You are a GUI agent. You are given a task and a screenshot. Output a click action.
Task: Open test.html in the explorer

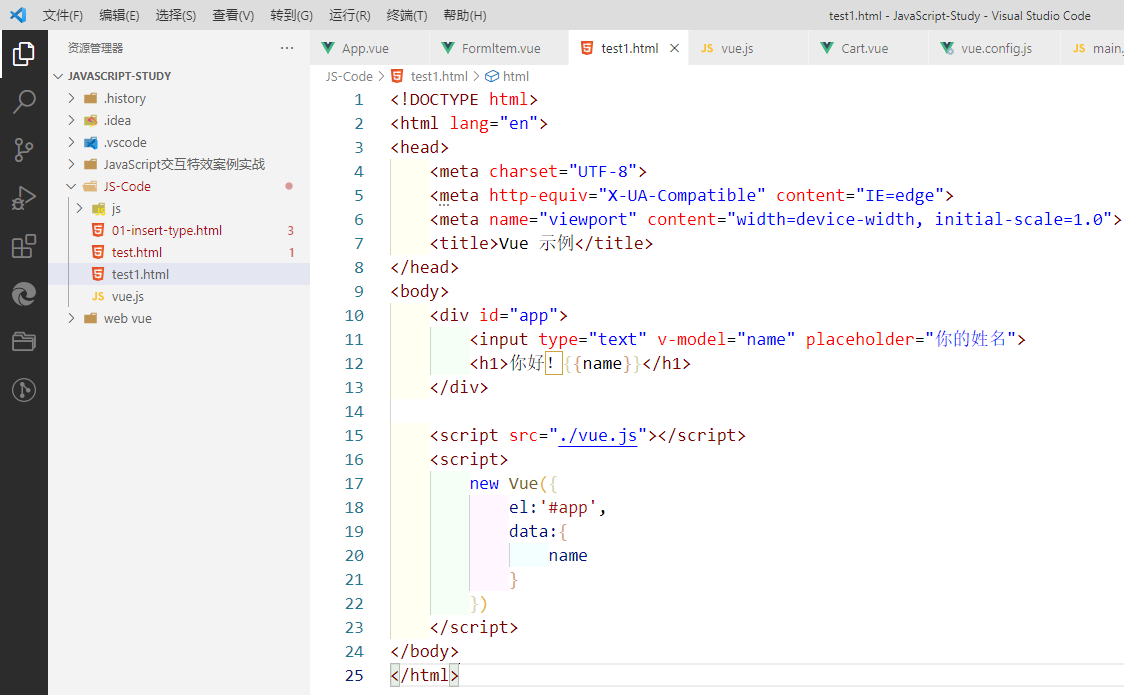[179, 252]
